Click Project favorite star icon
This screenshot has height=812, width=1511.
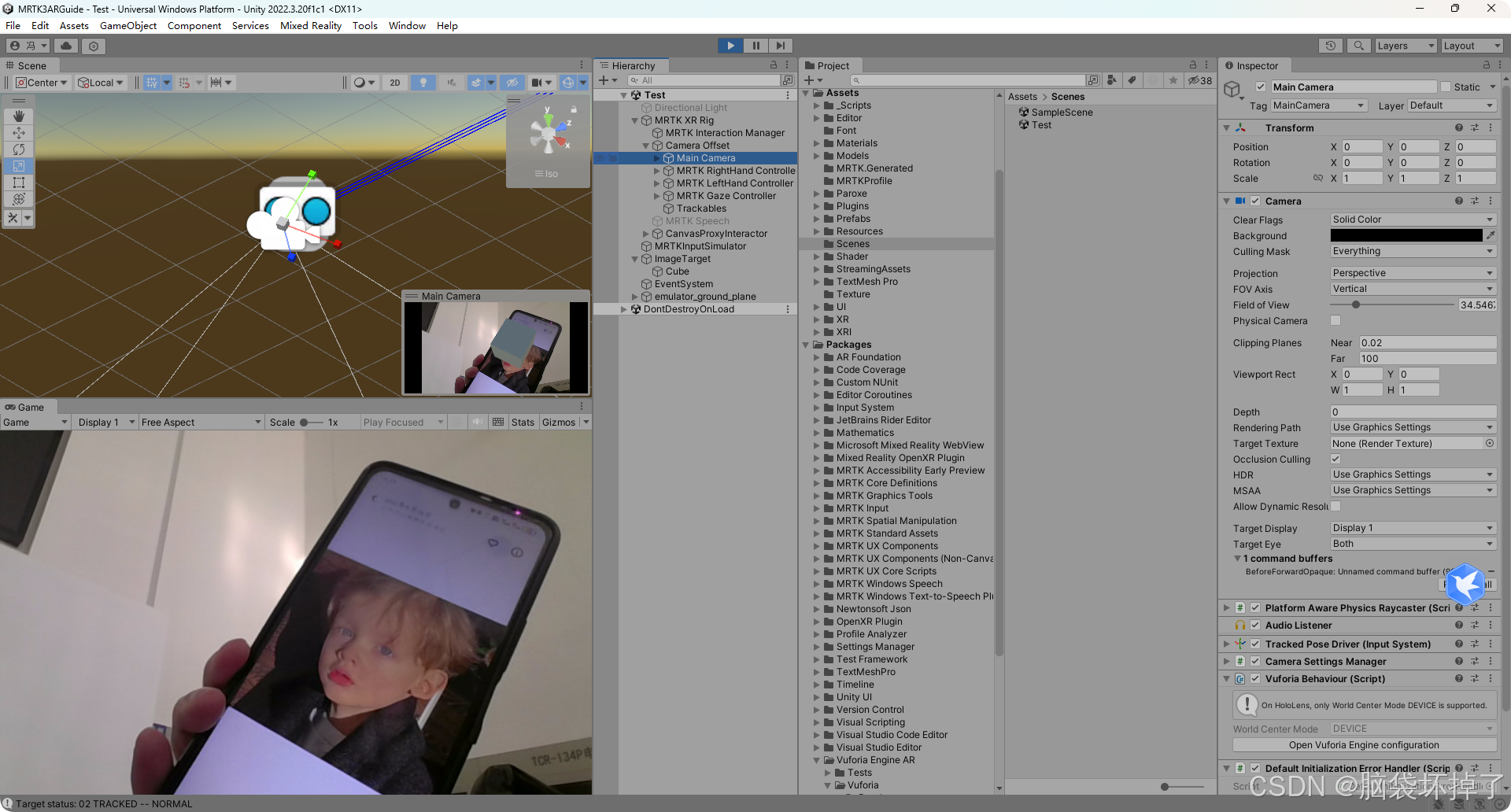click(1173, 80)
